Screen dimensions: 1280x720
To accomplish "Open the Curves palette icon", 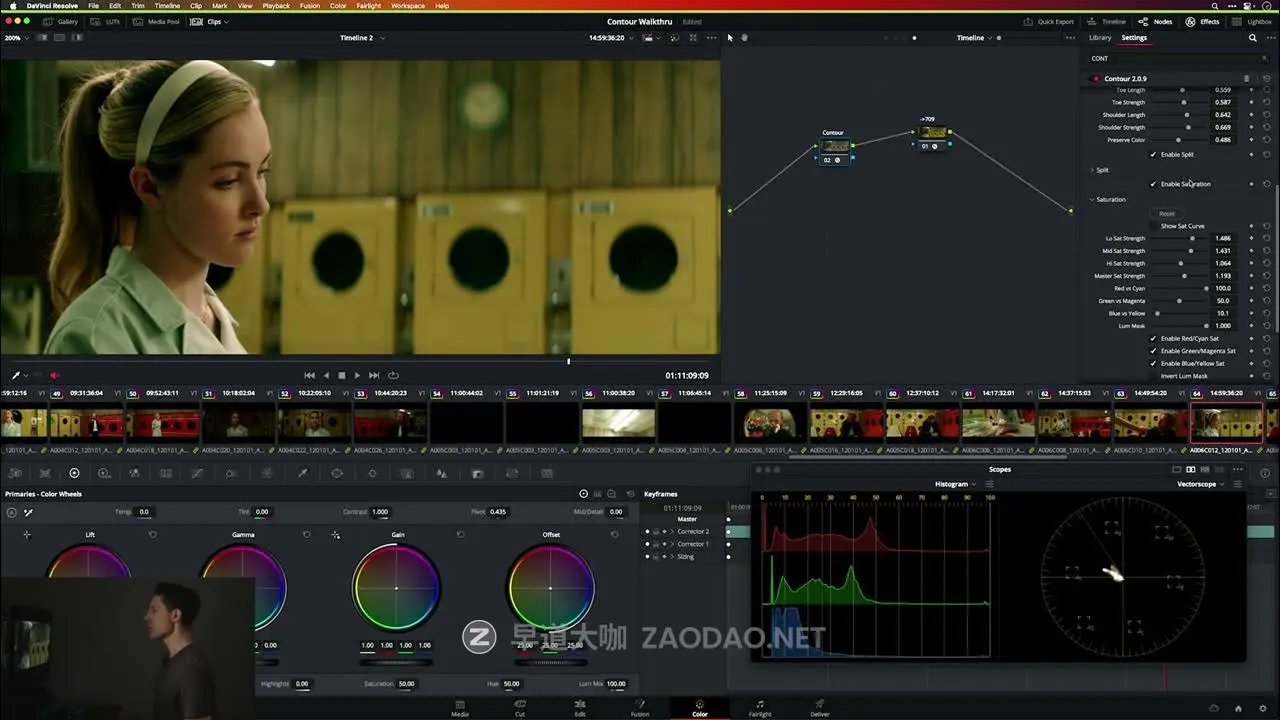I will coord(197,473).
